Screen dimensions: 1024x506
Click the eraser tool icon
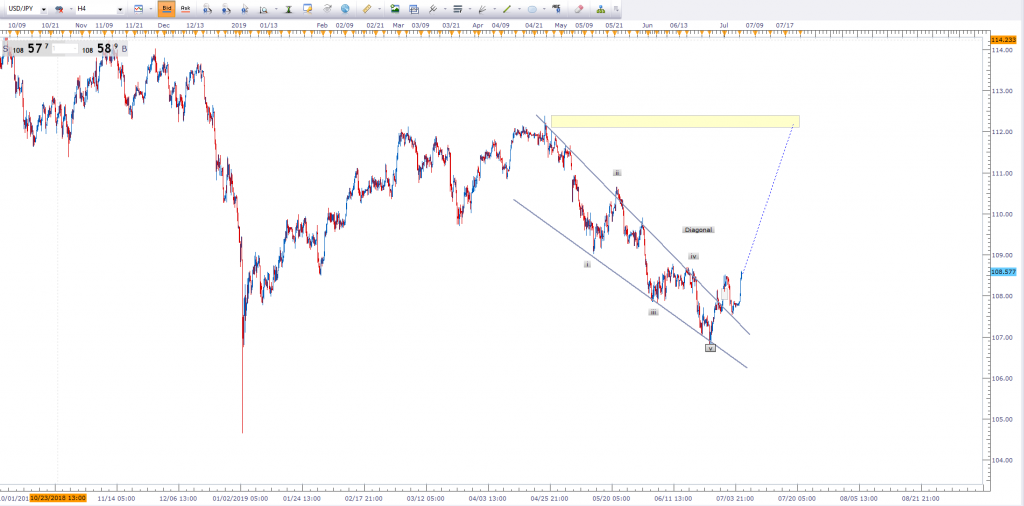[x=579, y=8]
